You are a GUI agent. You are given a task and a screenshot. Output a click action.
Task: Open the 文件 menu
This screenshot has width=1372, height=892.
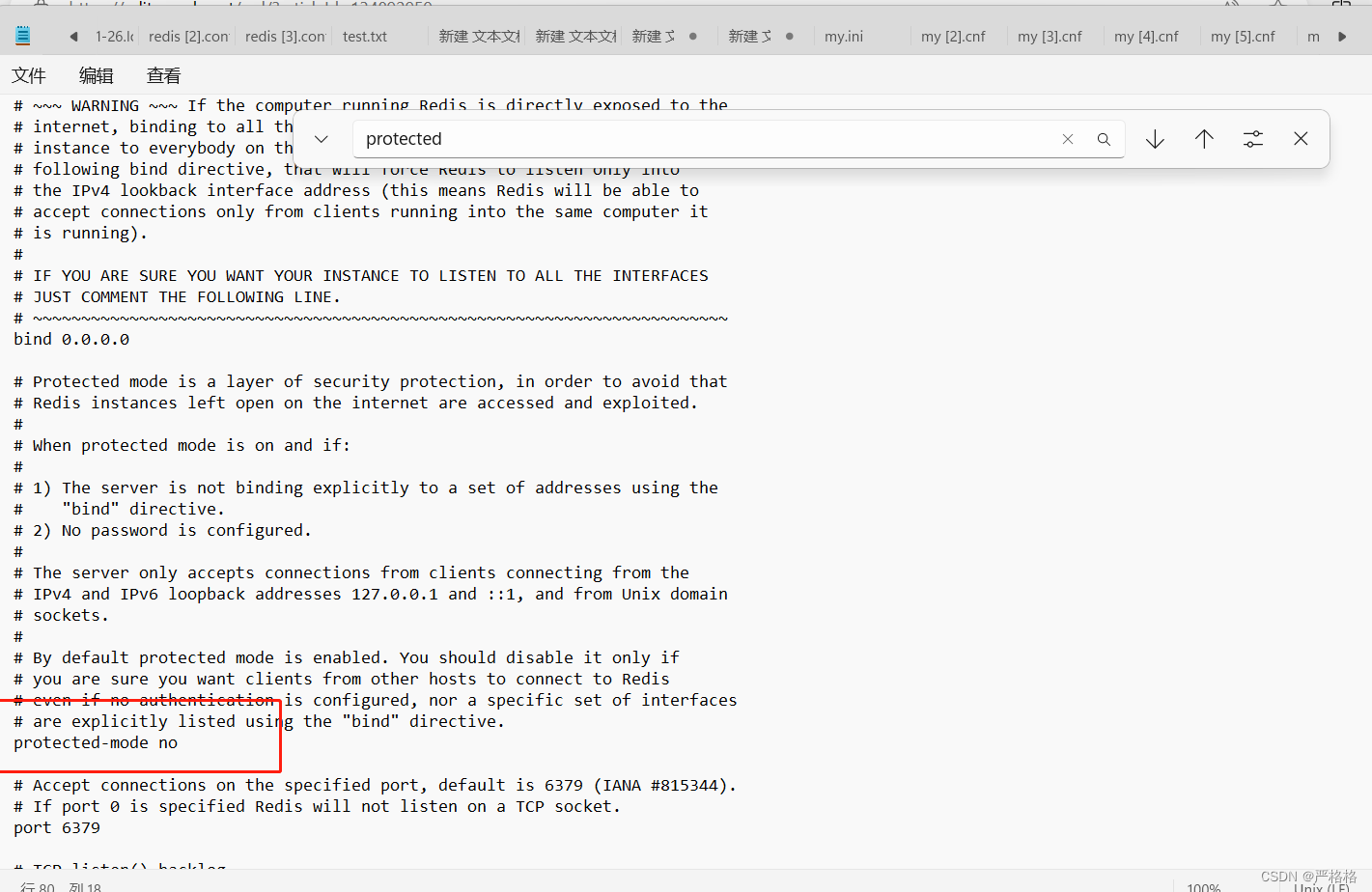pyautogui.click(x=29, y=75)
